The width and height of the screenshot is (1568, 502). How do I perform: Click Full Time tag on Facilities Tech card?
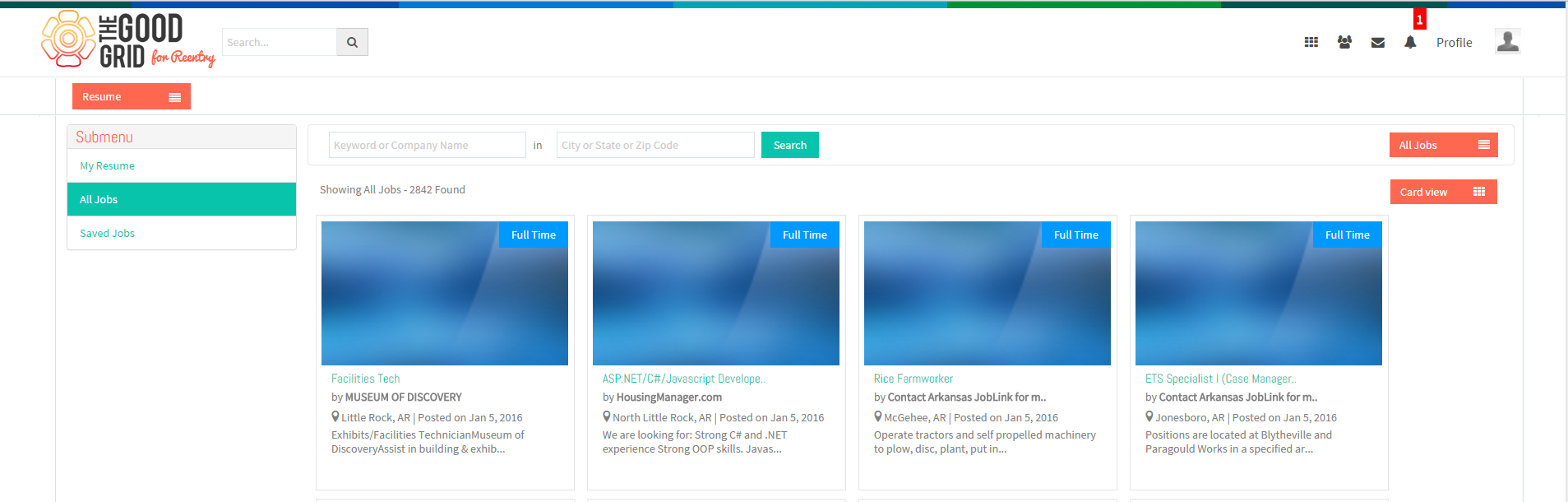[x=534, y=235]
